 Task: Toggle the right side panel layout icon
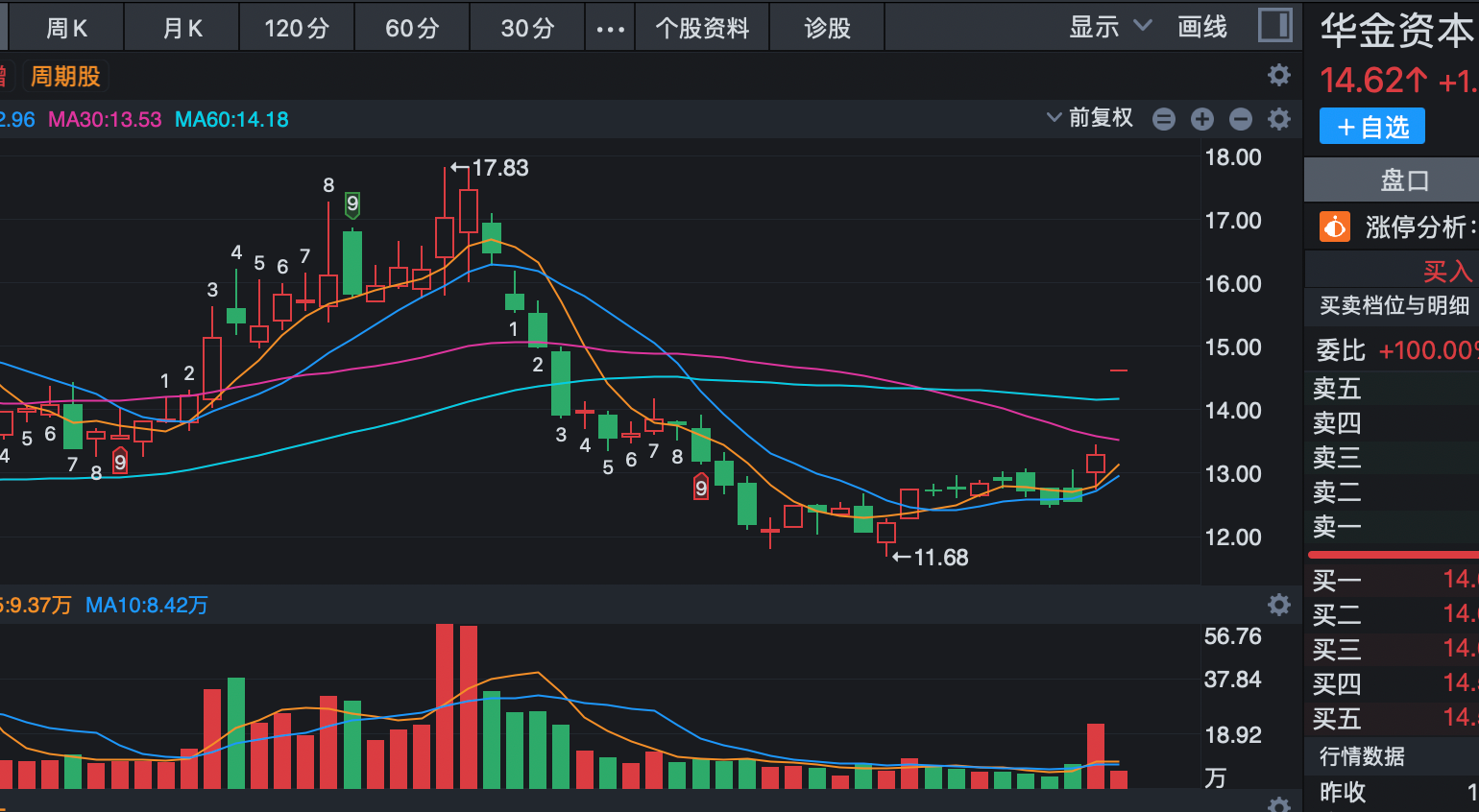[1274, 25]
